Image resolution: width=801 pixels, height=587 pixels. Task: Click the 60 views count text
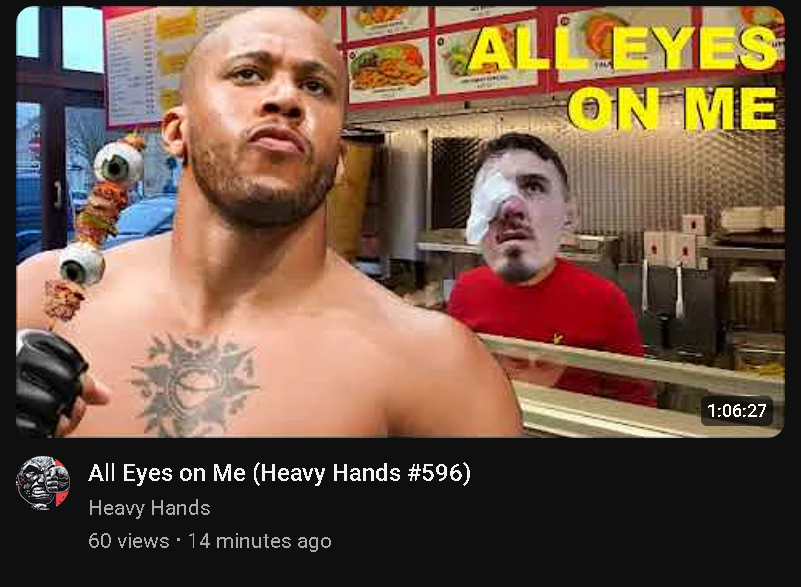point(128,541)
